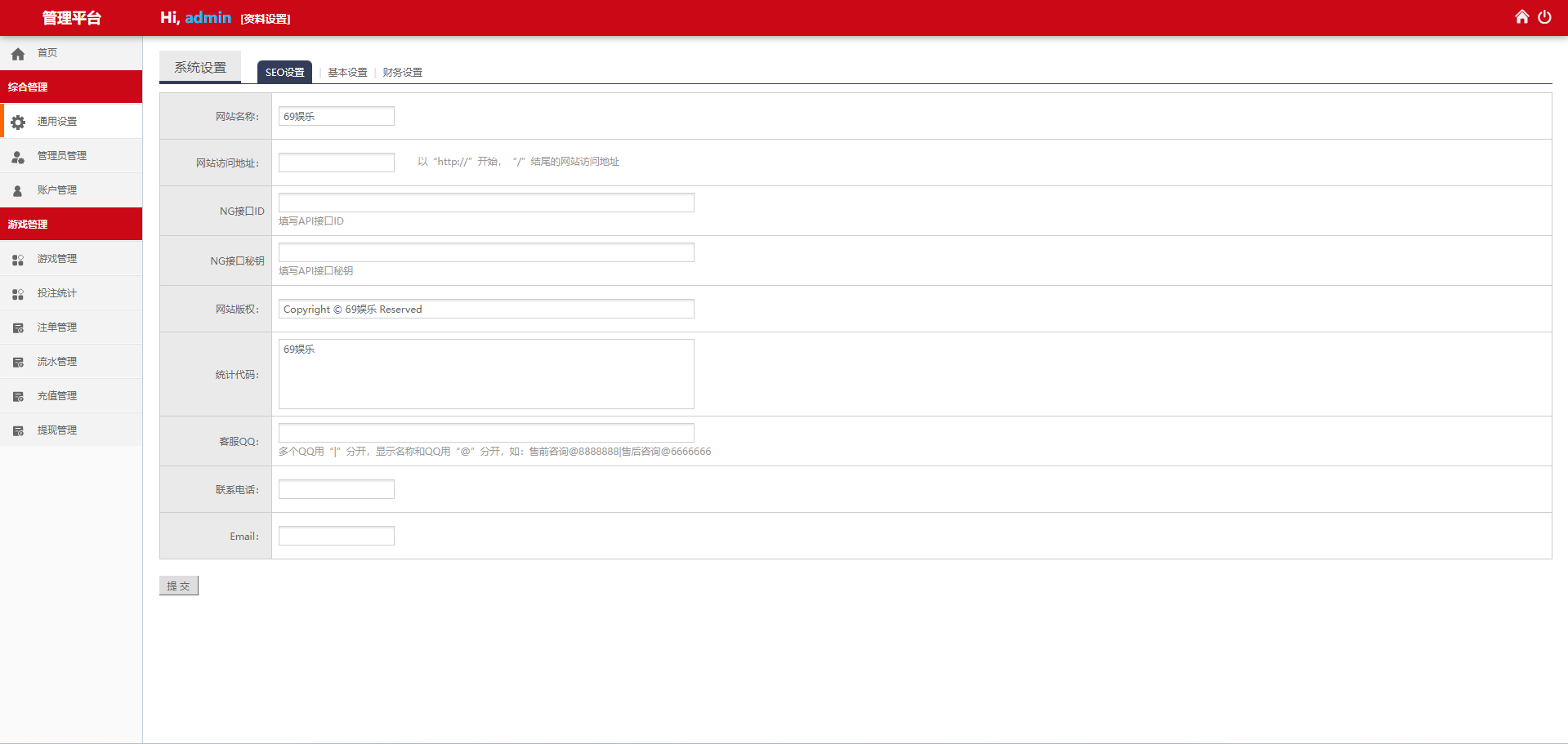Switch to the 基本设置 tab
The width and height of the screenshot is (1568, 744).
[347, 72]
